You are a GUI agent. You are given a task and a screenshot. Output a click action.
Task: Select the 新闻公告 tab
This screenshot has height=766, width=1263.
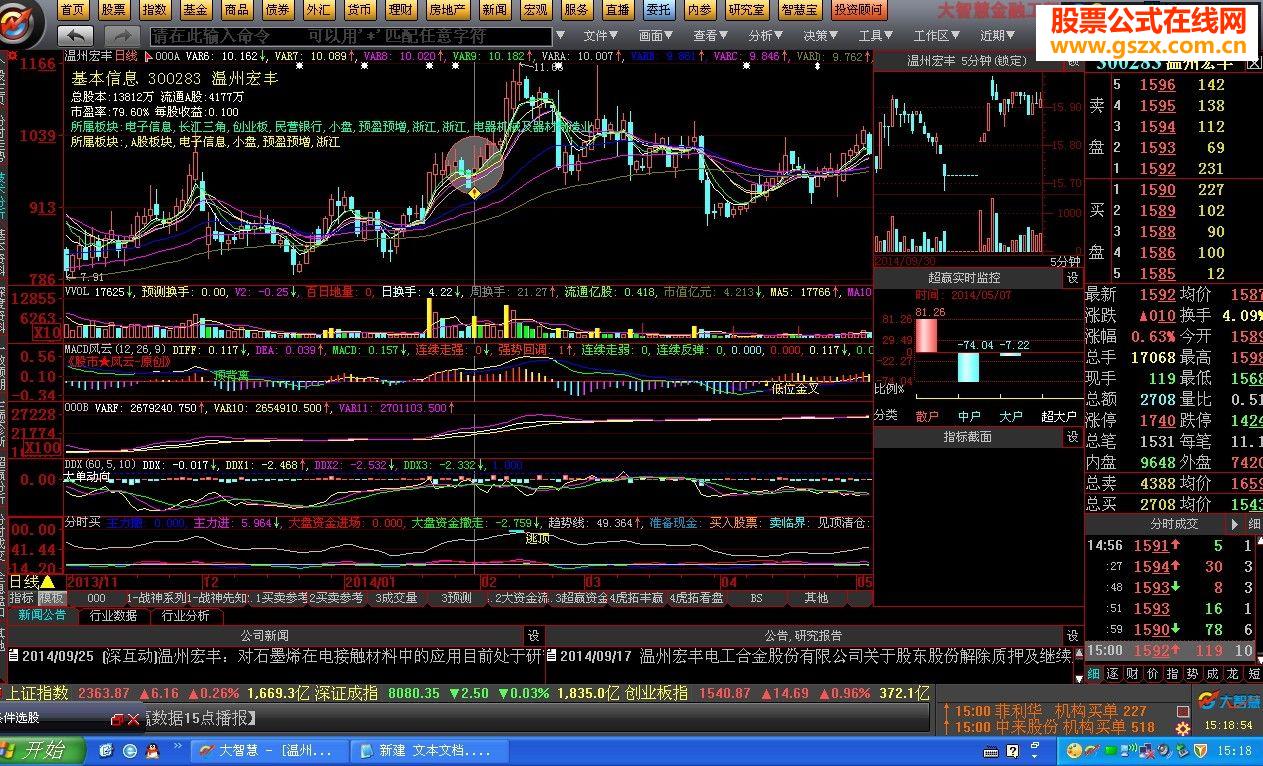pos(42,616)
